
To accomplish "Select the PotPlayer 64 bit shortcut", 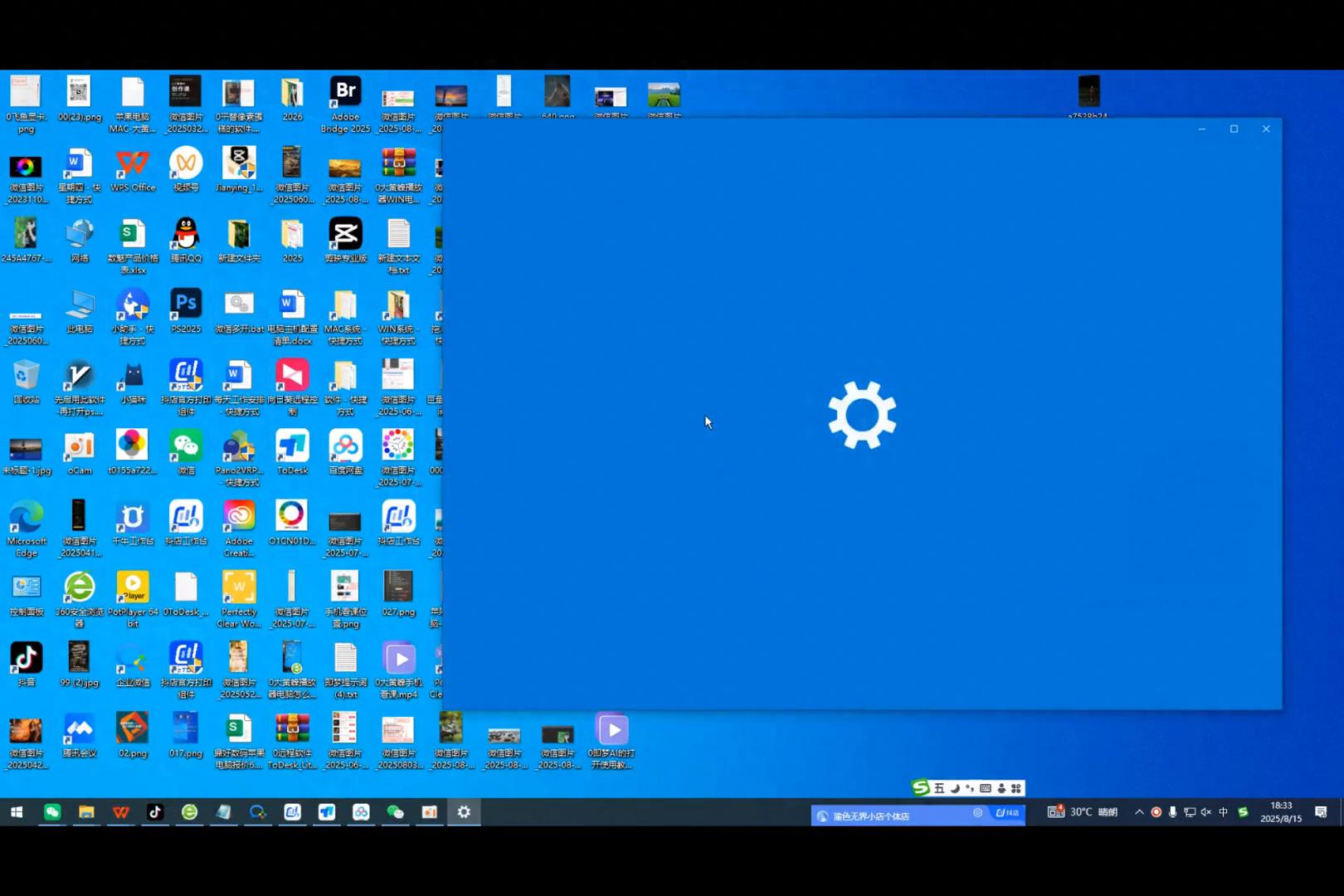I will (133, 588).
